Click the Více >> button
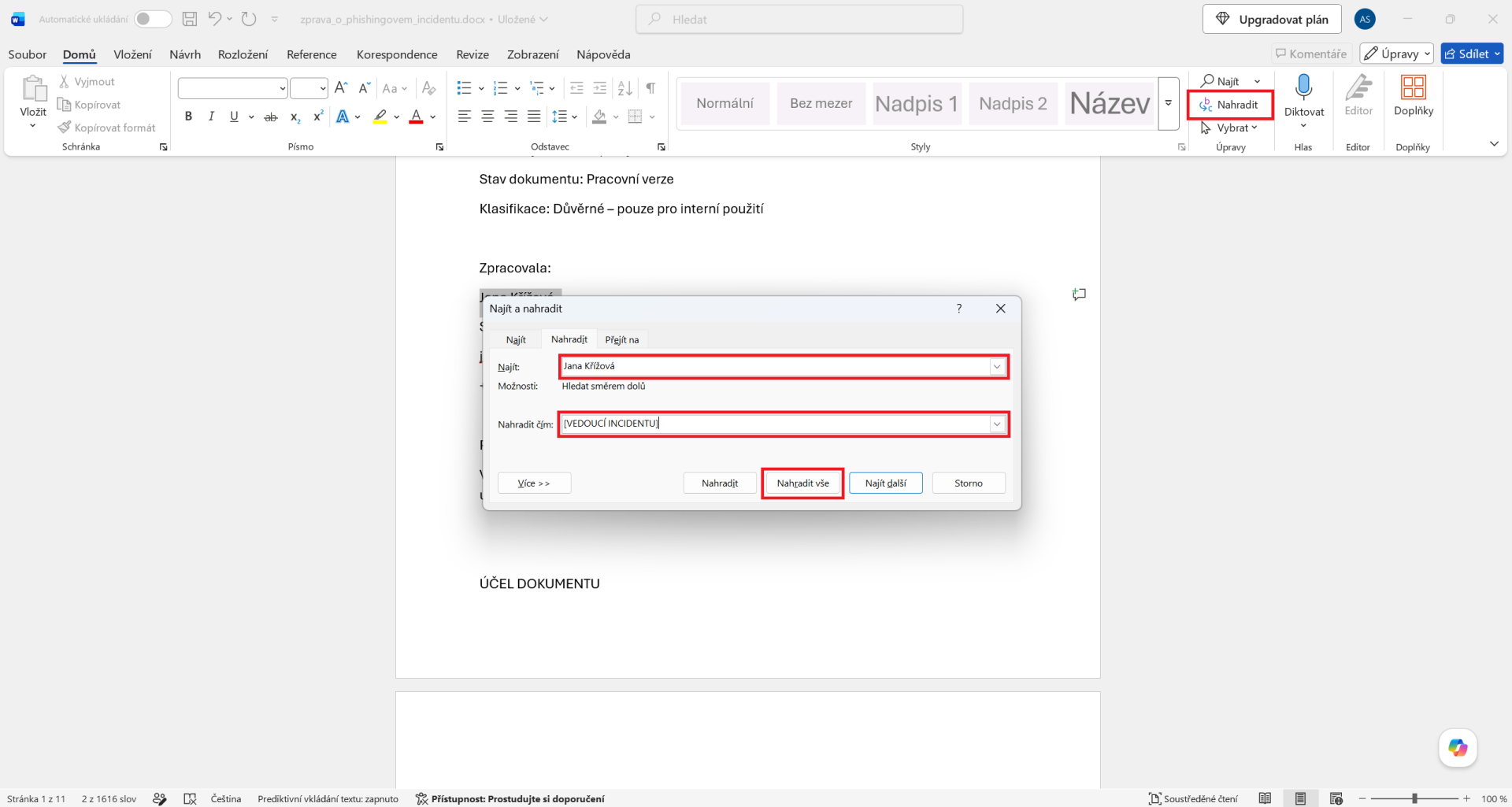This screenshot has height=807, width=1512. coord(534,483)
